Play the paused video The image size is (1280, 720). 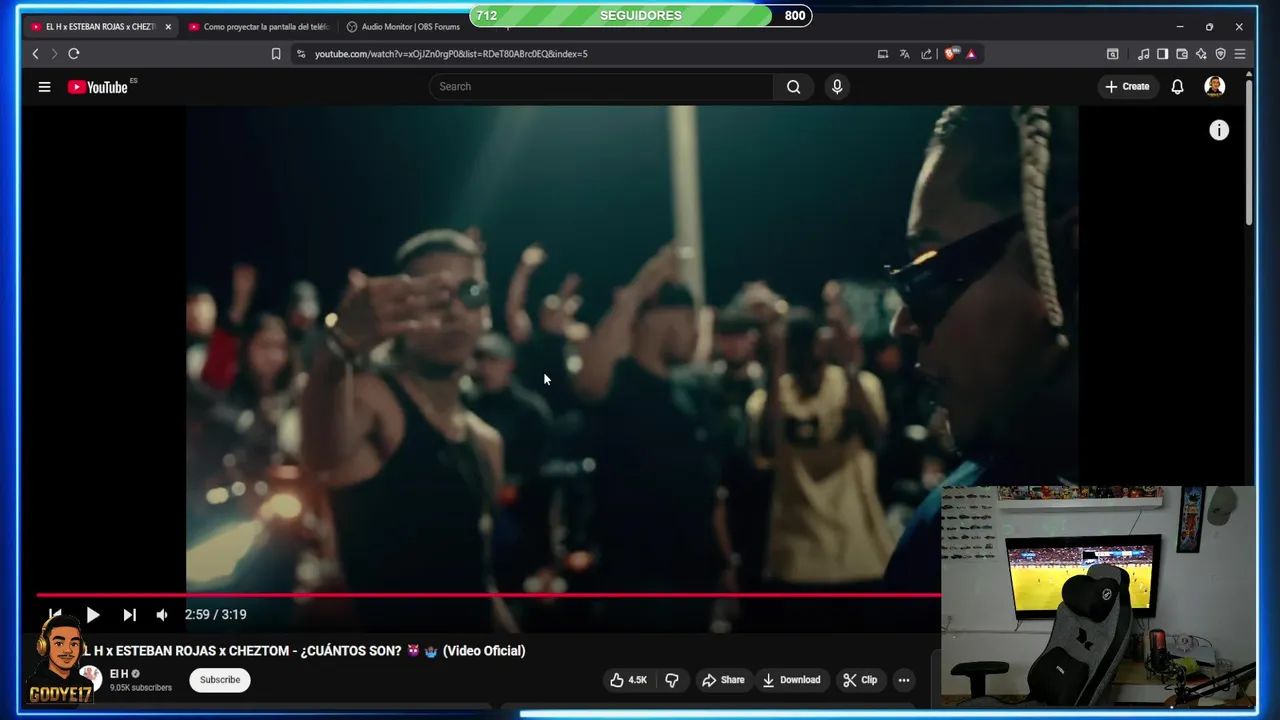[x=92, y=615]
